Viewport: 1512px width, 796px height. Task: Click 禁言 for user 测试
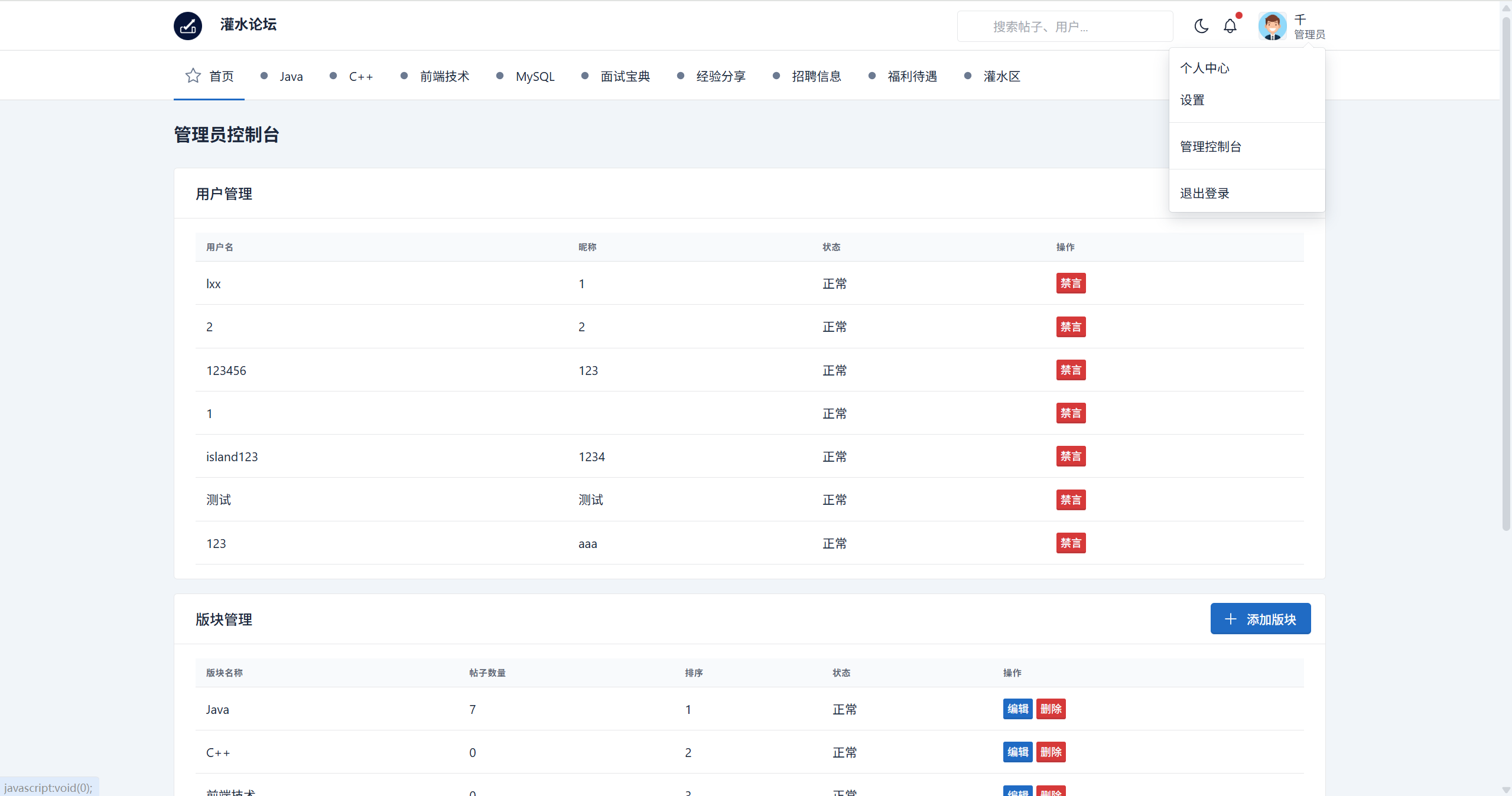(x=1071, y=500)
